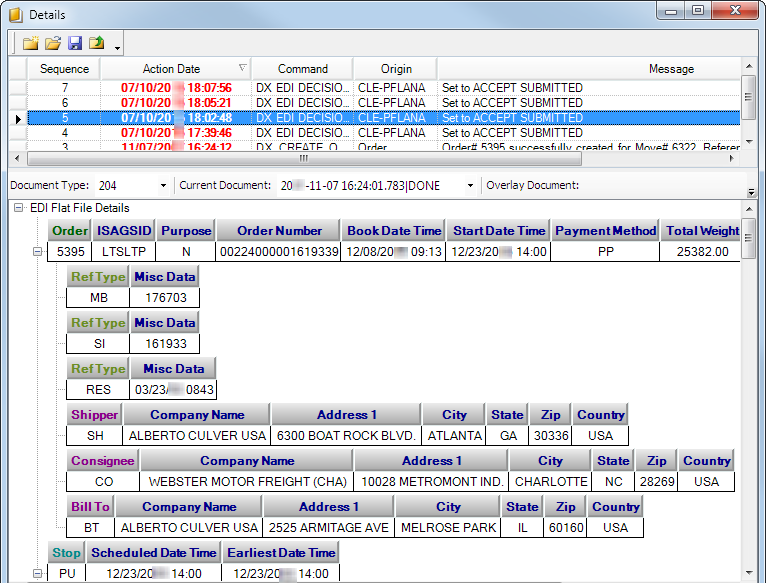
Task: Collapse the order 5395 tree node
Action: 38,252
